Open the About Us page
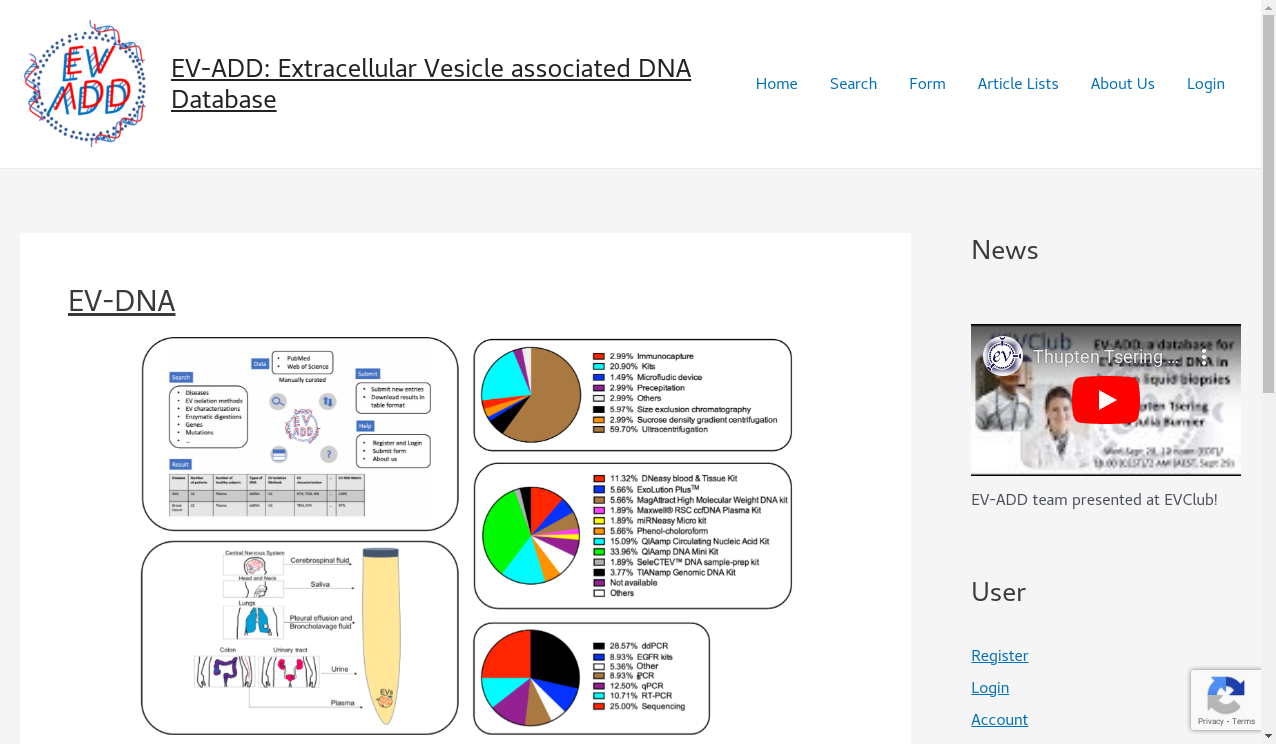1276x744 pixels. [x=1122, y=84]
